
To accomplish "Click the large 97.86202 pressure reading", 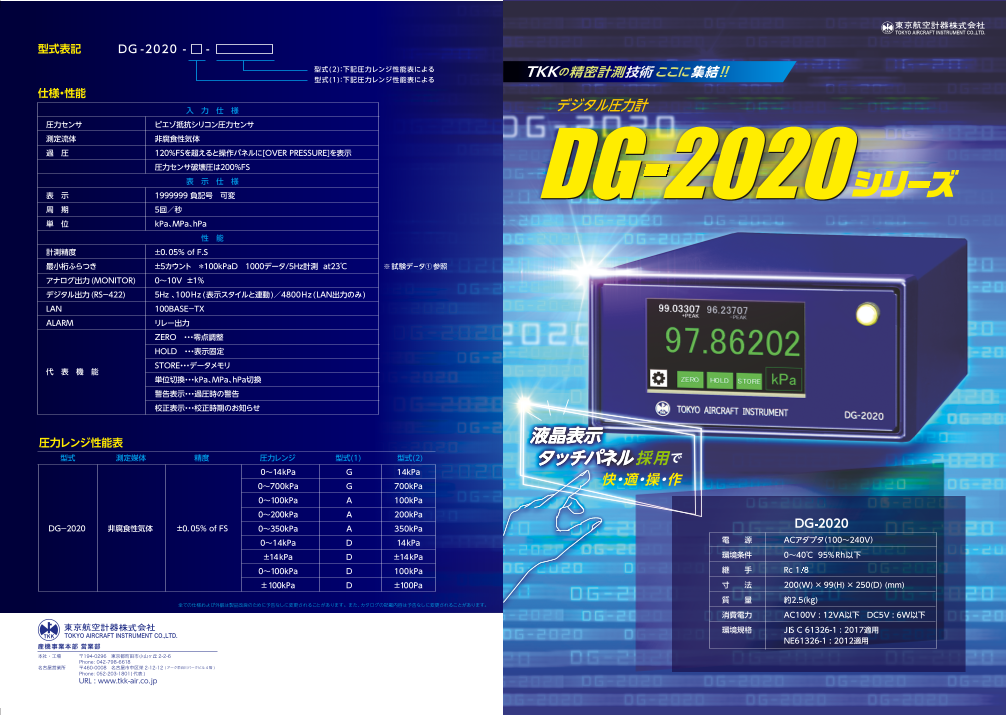I will (734, 343).
